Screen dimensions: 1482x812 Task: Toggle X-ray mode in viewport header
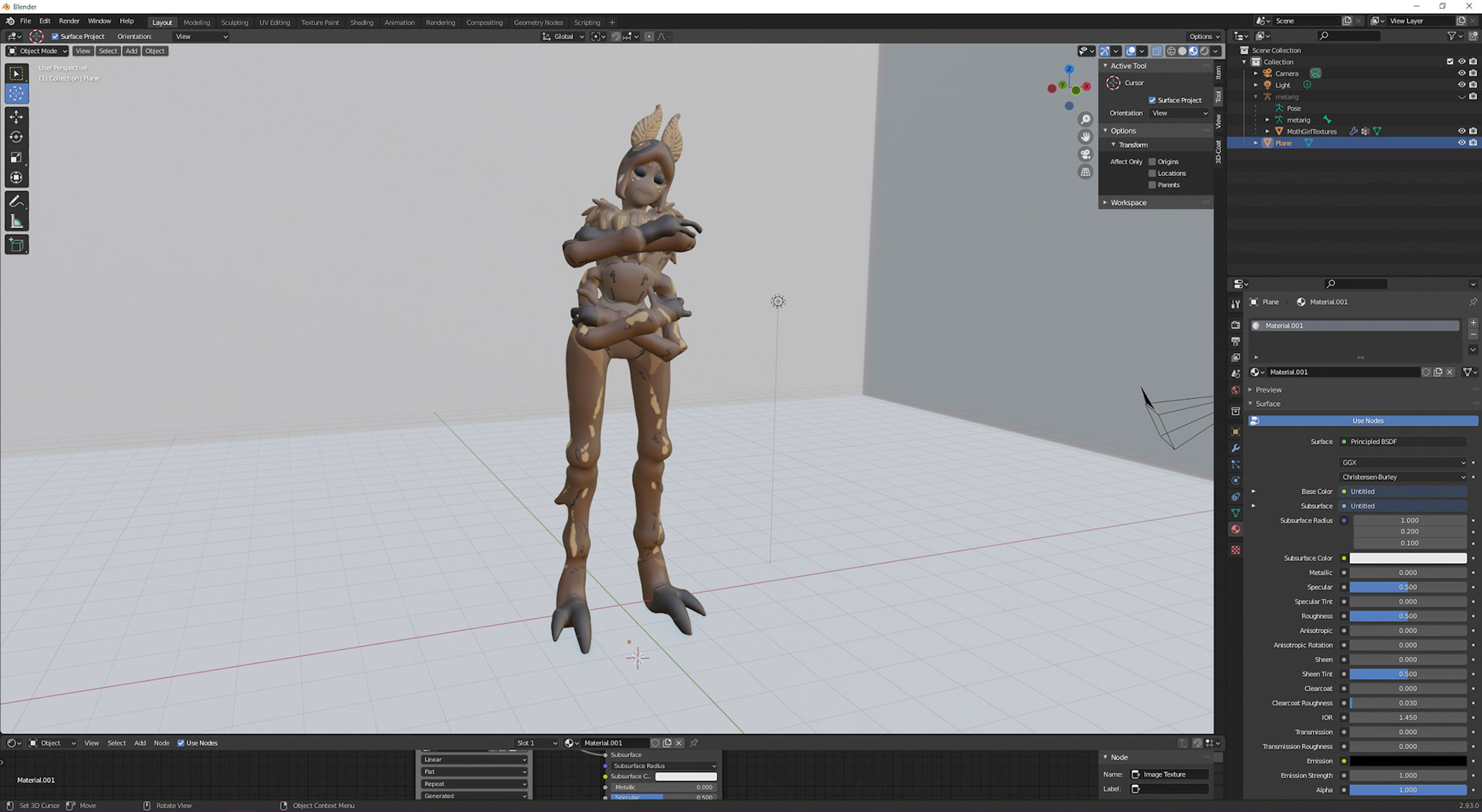(x=1156, y=51)
